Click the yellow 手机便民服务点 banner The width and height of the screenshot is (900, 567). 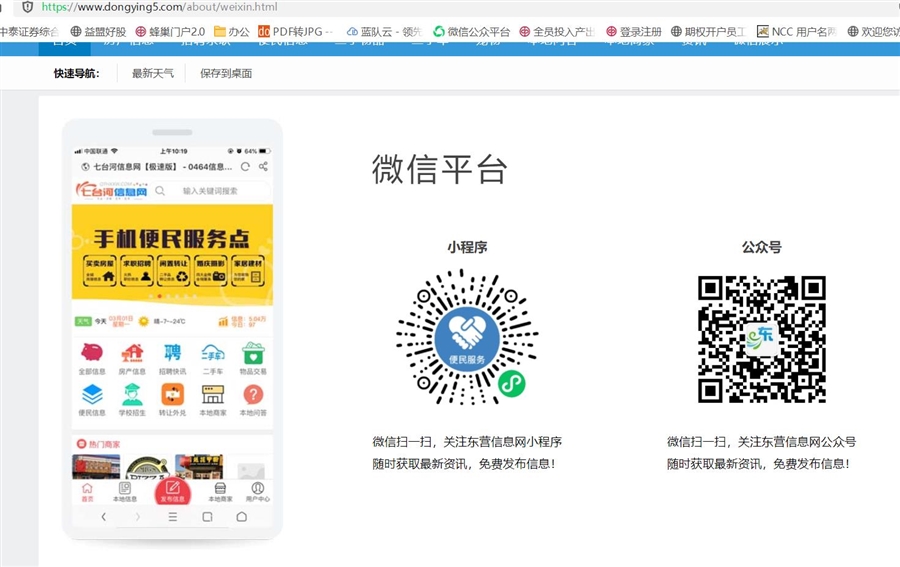pyautogui.click(x=172, y=252)
